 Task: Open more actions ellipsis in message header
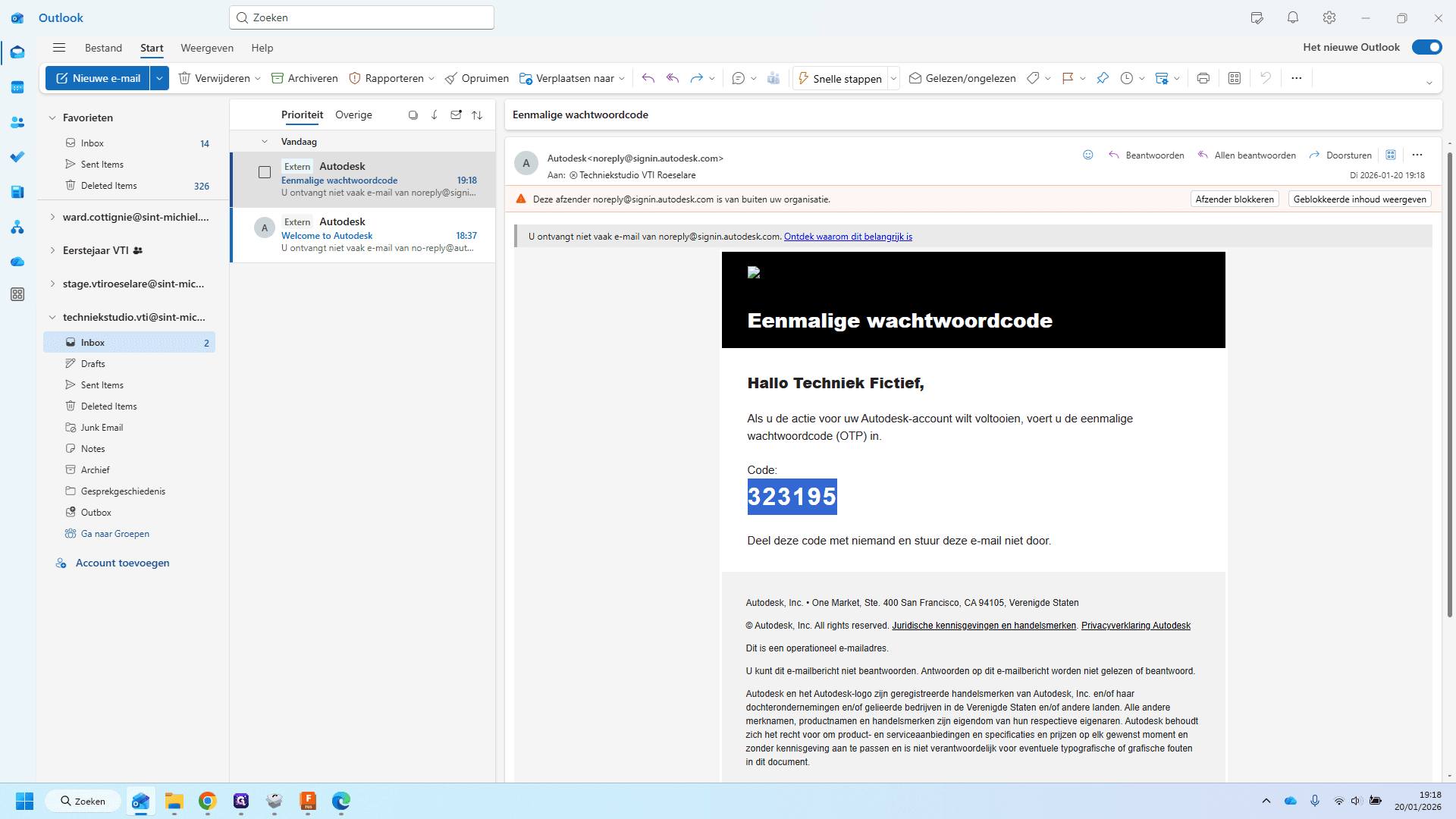1417,155
